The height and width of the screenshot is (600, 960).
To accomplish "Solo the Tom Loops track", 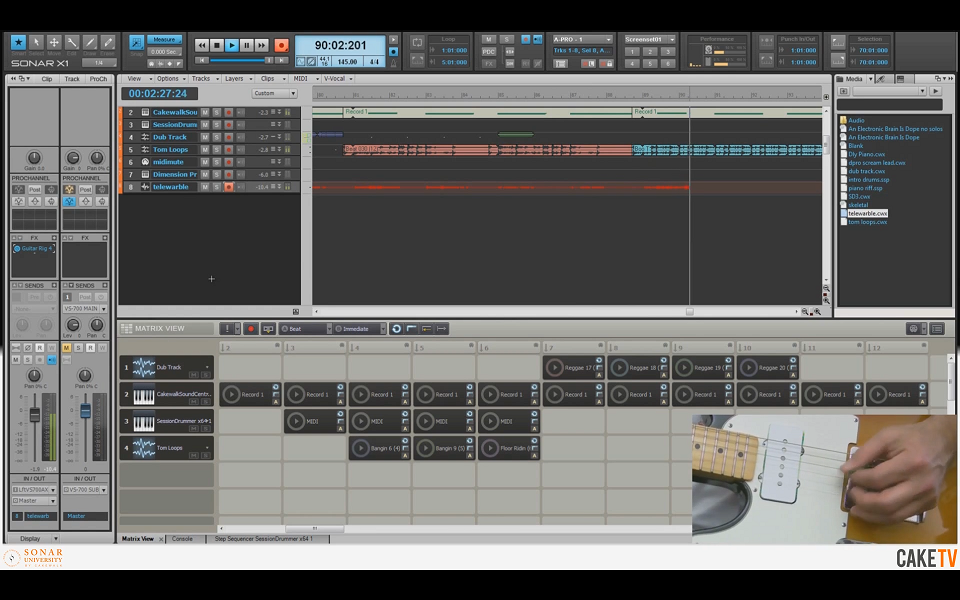I will (216, 149).
